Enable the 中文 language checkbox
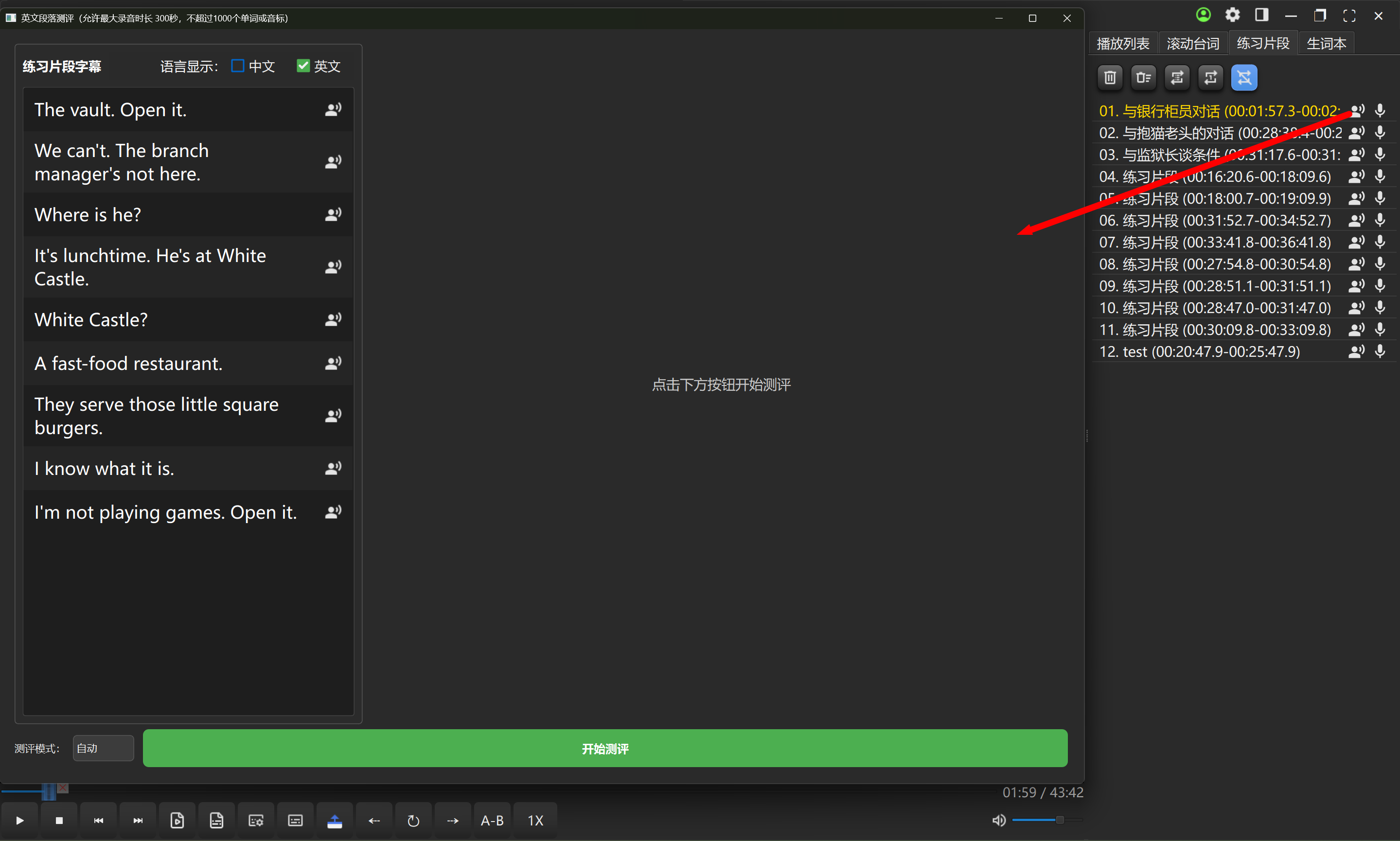Viewport: 1400px width, 841px height. [237, 66]
